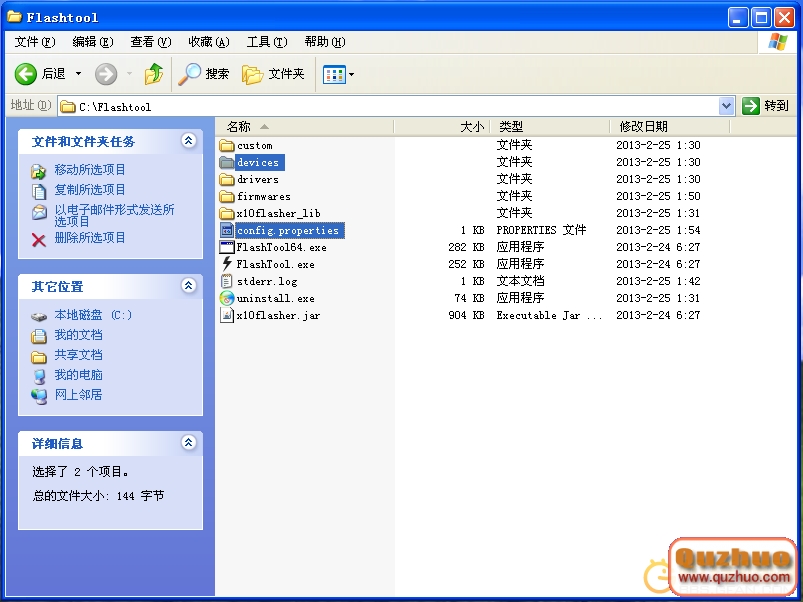803x602 pixels.
Task: Select the x10flasher.jar file icon
Action: 226,315
